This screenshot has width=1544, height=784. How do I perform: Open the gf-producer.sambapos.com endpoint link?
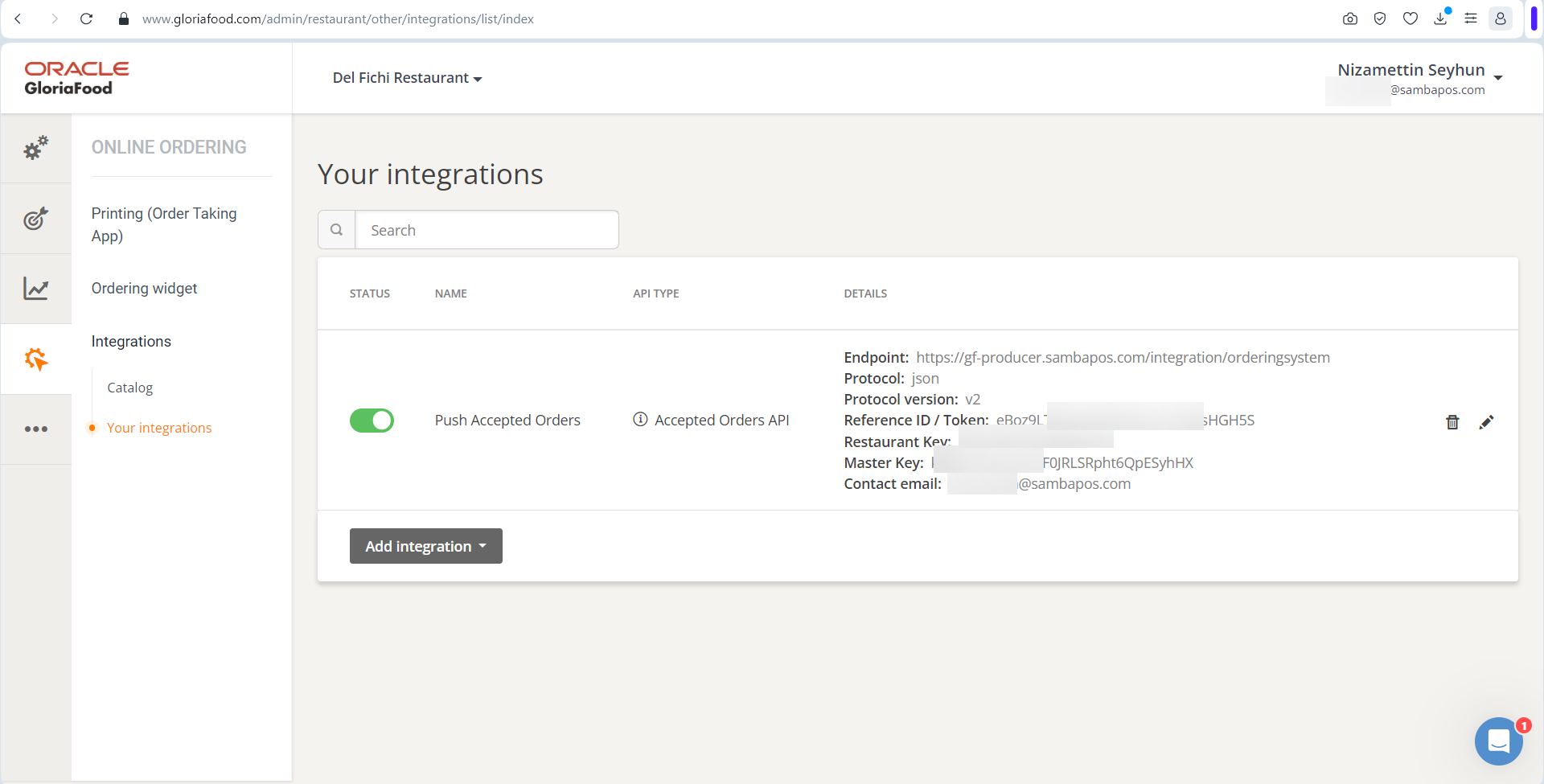(1122, 357)
